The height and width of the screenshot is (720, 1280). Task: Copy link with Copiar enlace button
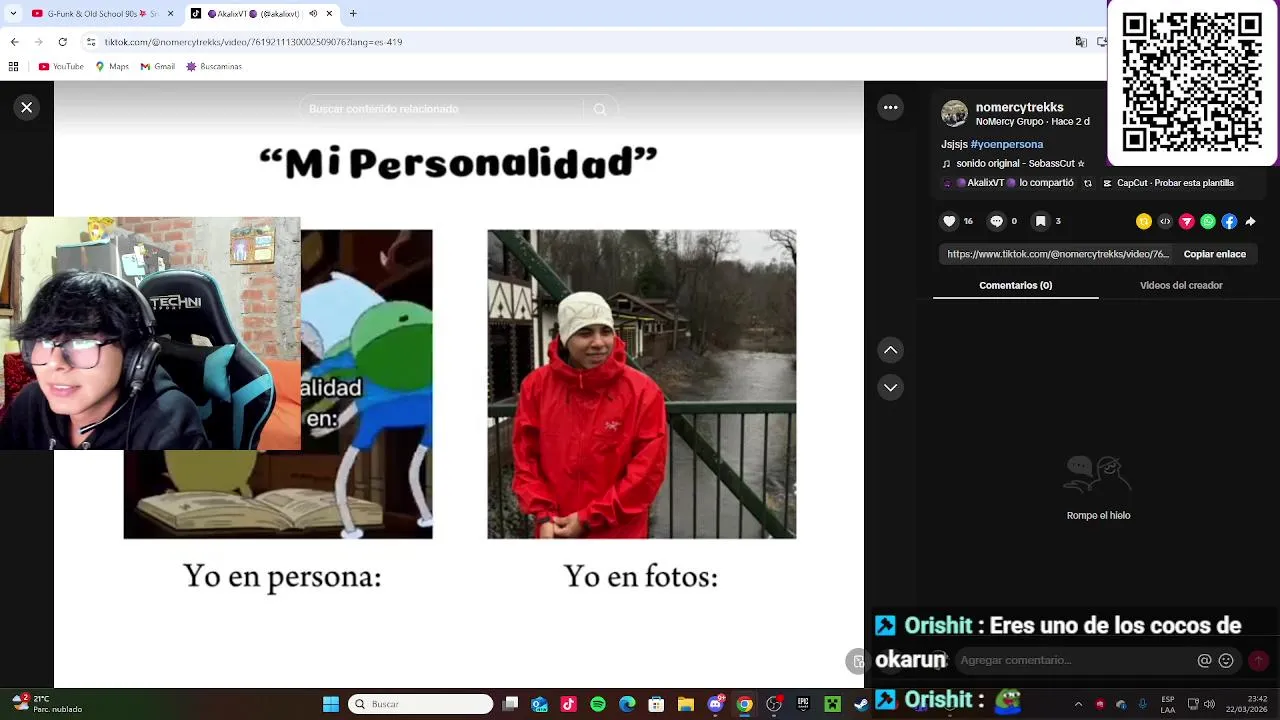1214,254
